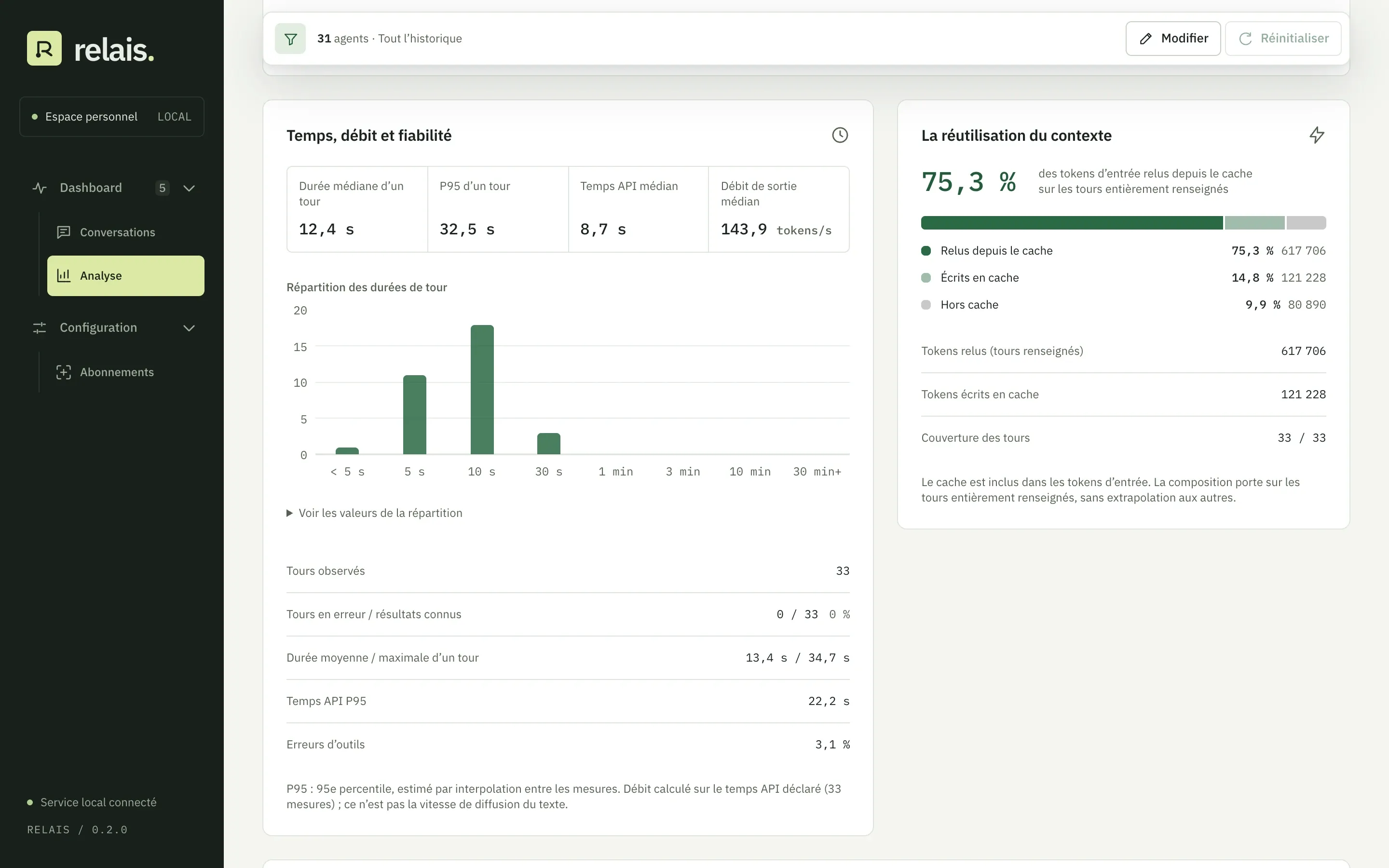Click the Couverture des tours row
The width and height of the screenshot is (1389, 868).
pos(1123,437)
